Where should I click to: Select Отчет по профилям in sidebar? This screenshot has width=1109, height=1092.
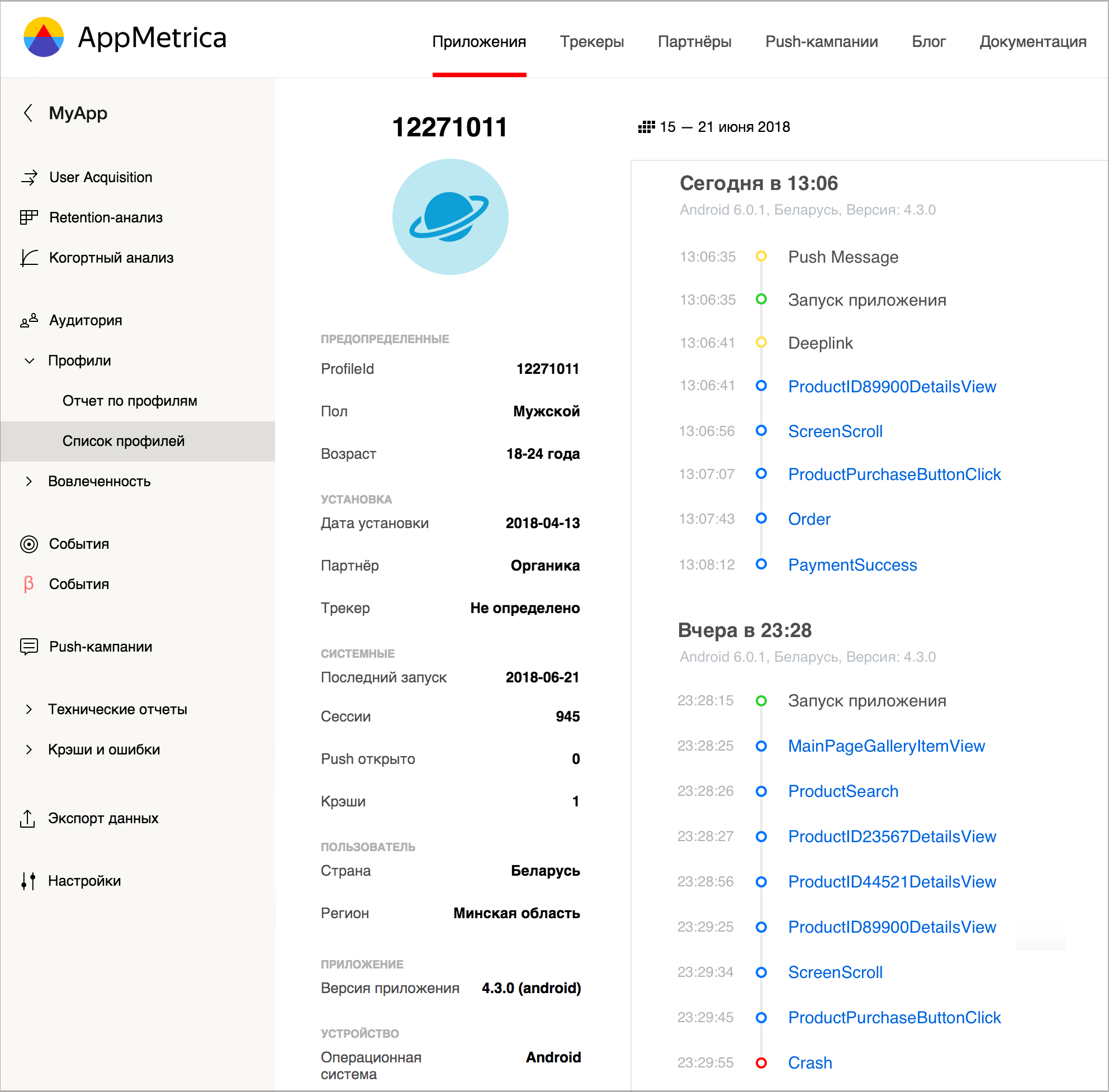pyautogui.click(x=130, y=401)
